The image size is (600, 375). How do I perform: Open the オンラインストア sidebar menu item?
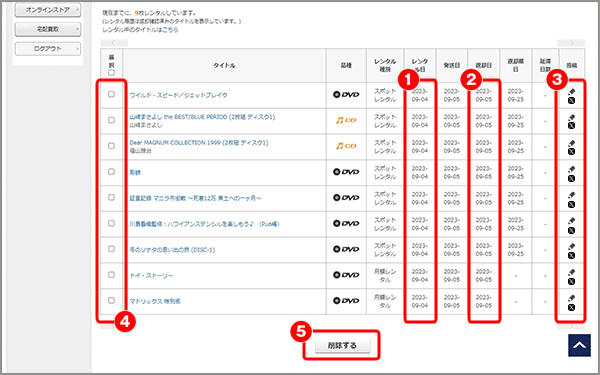tap(48, 10)
